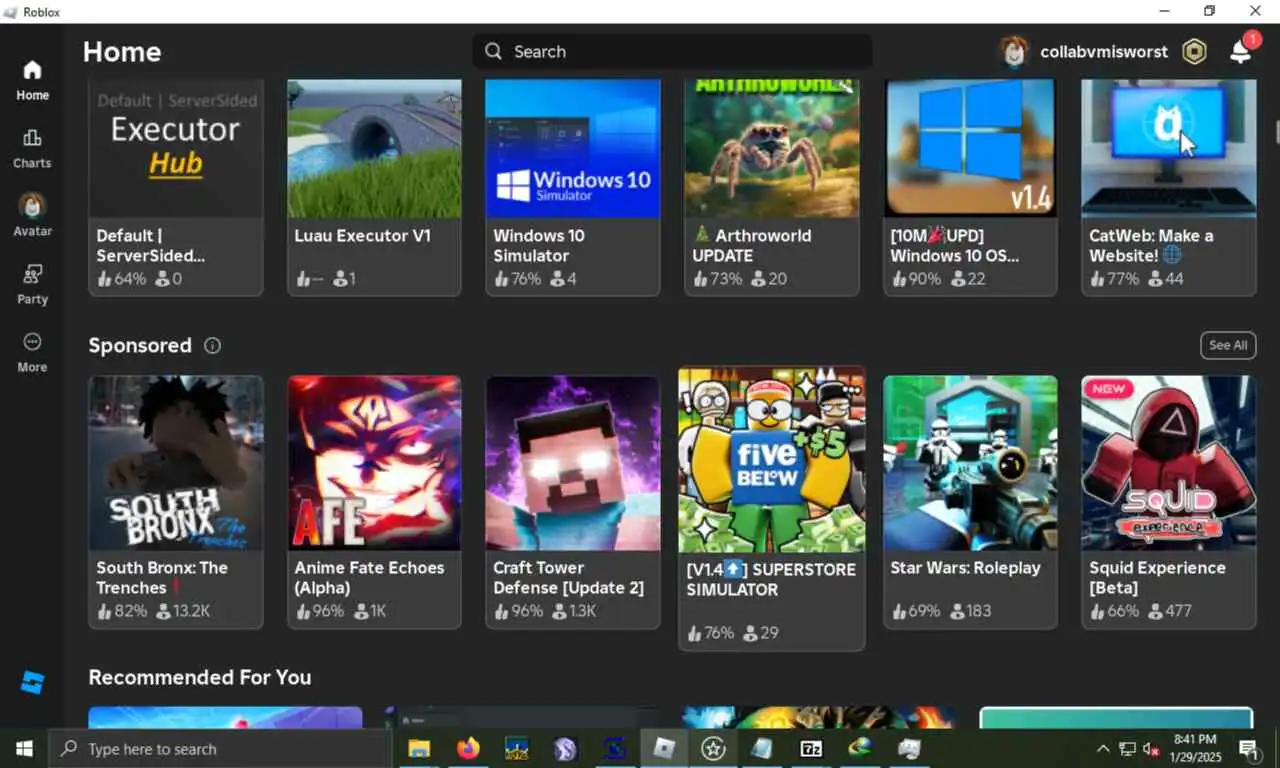
Task: Open the More menu in sidebar
Action: [x=32, y=352]
